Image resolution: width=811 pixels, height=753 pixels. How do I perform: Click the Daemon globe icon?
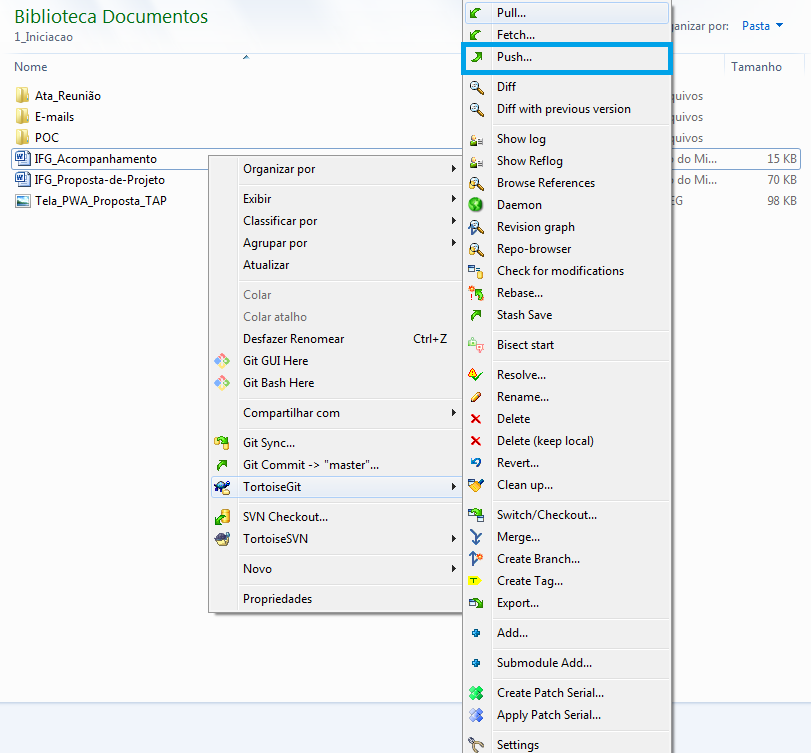[x=477, y=205]
